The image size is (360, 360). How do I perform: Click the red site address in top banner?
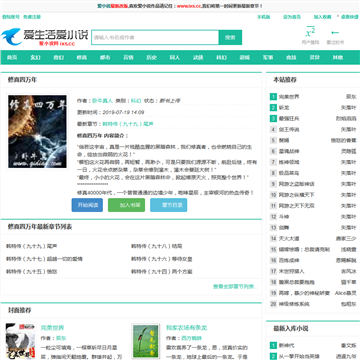[189, 6]
